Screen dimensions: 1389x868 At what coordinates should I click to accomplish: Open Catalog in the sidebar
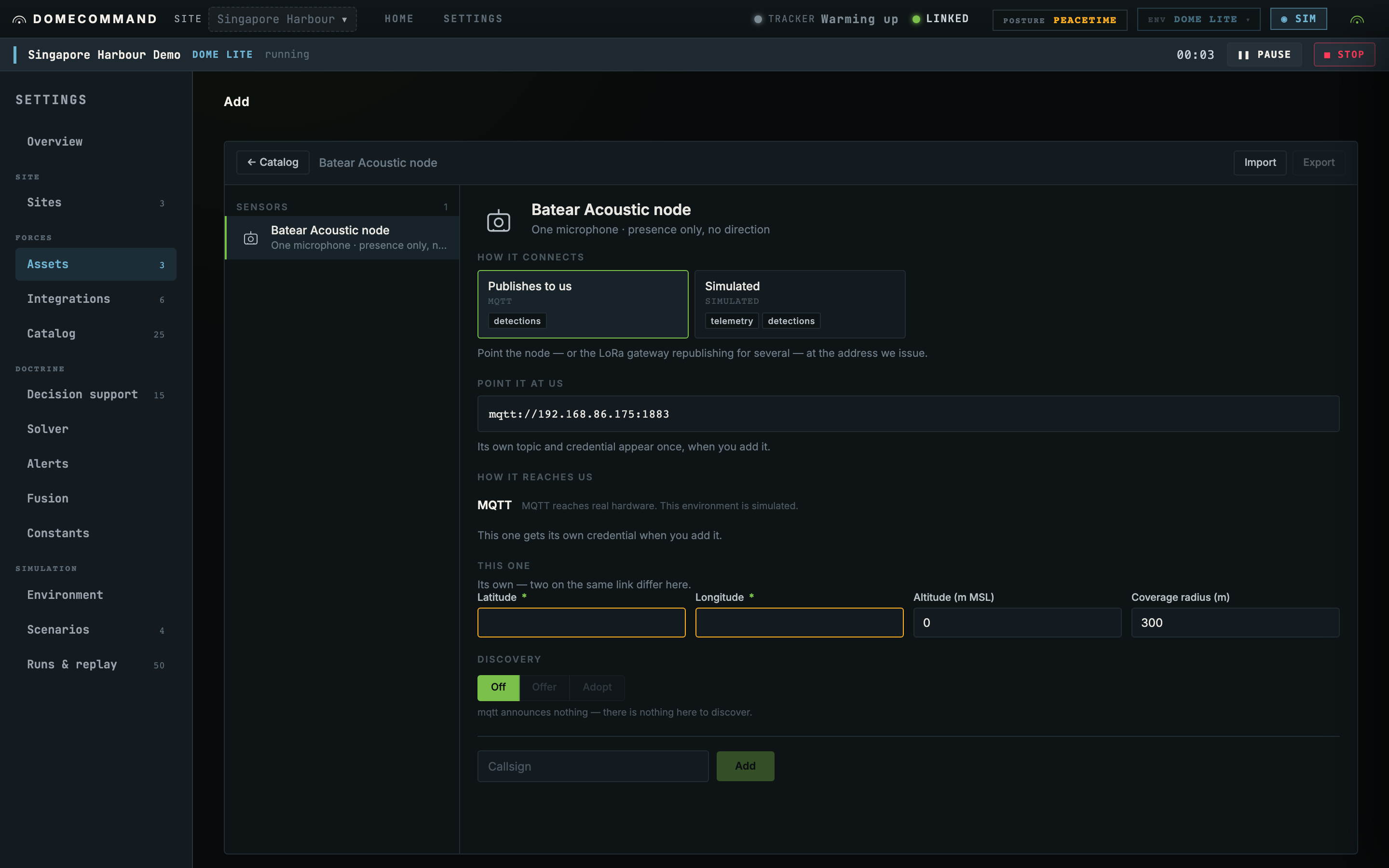tap(96, 334)
